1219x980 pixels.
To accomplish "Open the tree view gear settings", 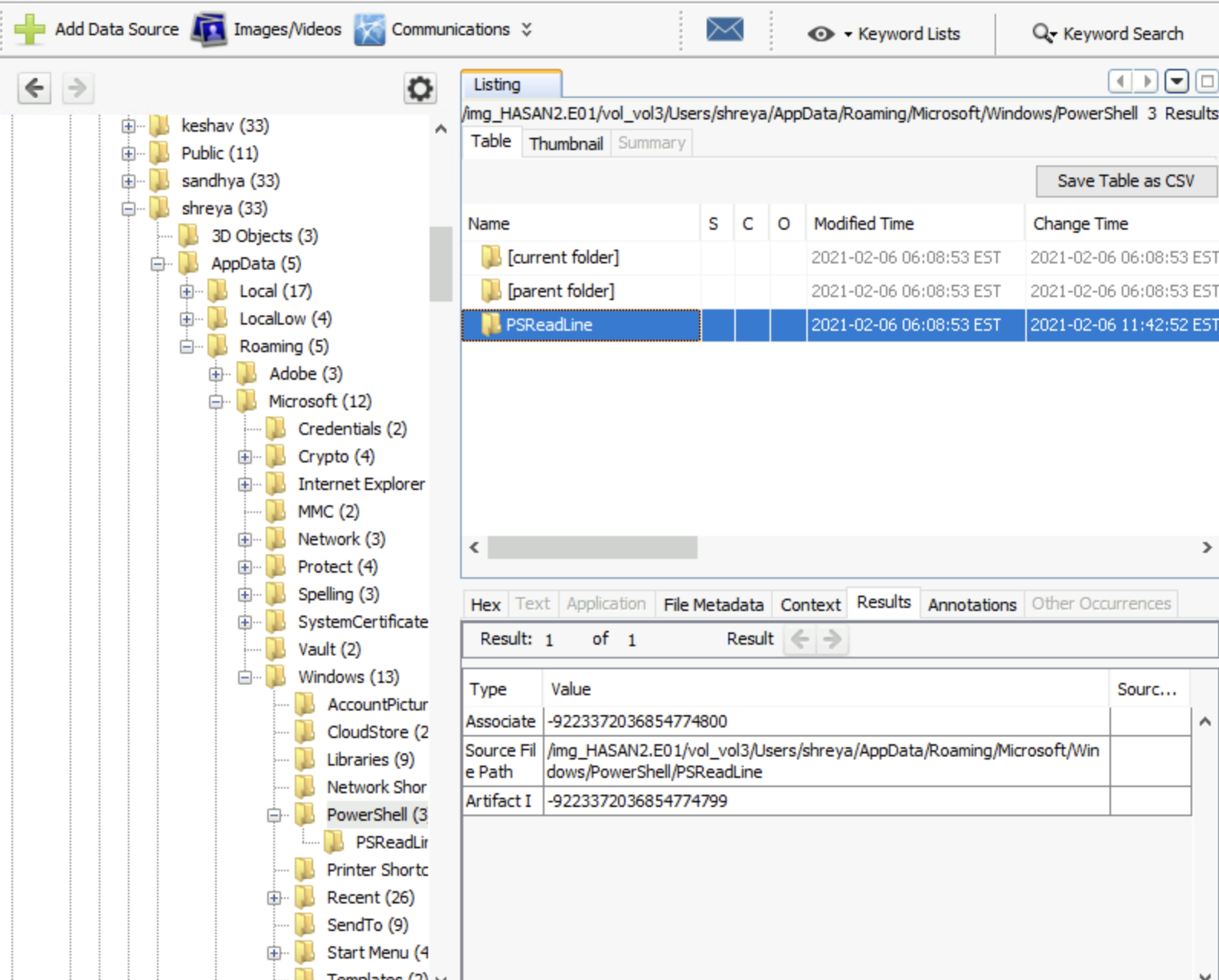I will (420, 89).
